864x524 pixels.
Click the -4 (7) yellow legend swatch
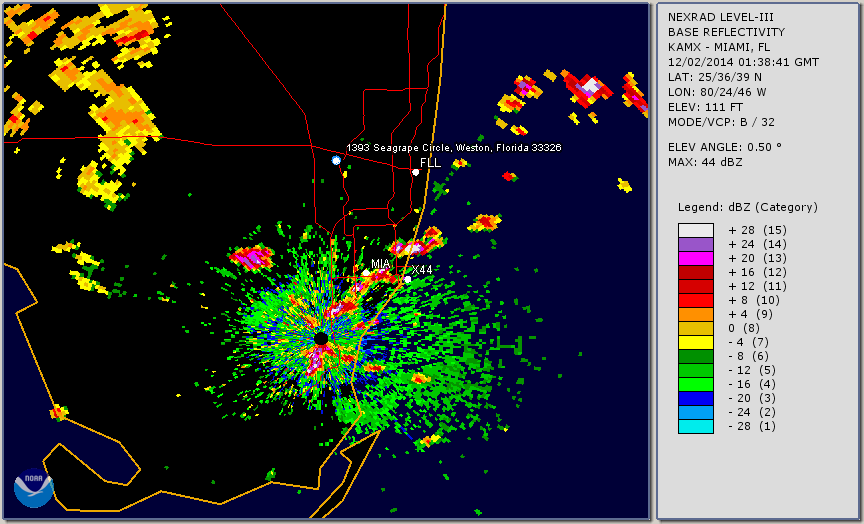click(696, 343)
